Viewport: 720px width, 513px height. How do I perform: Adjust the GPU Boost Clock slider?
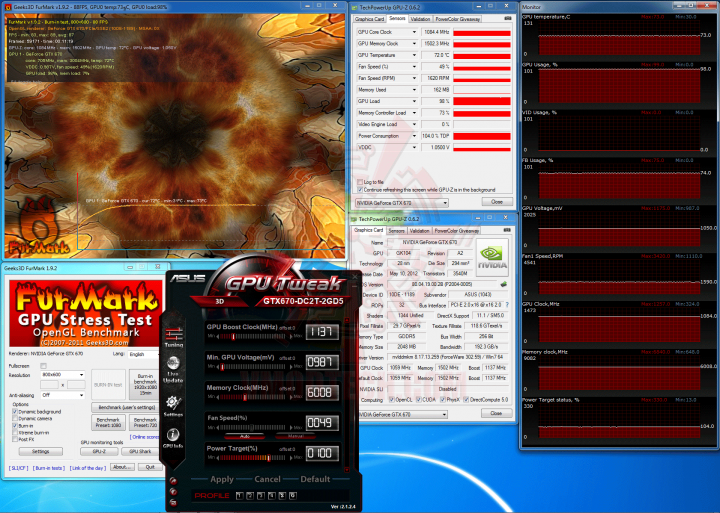click(x=253, y=337)
